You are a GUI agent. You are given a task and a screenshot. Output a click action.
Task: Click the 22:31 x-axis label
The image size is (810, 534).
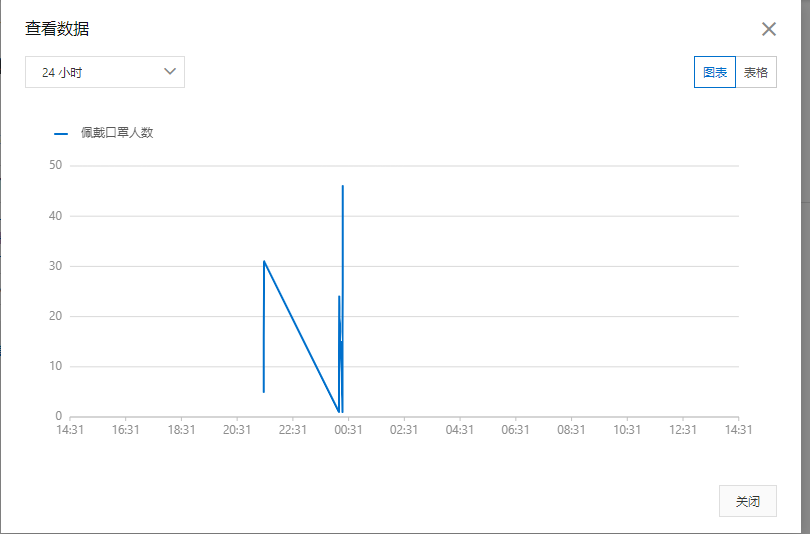point(292,430)
